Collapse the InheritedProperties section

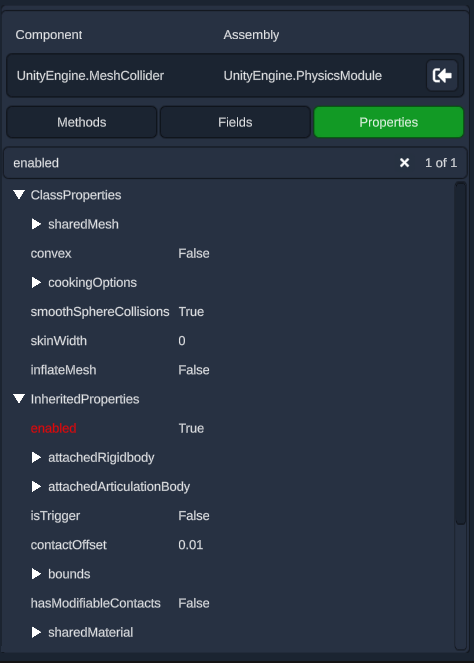click(19, 399)
